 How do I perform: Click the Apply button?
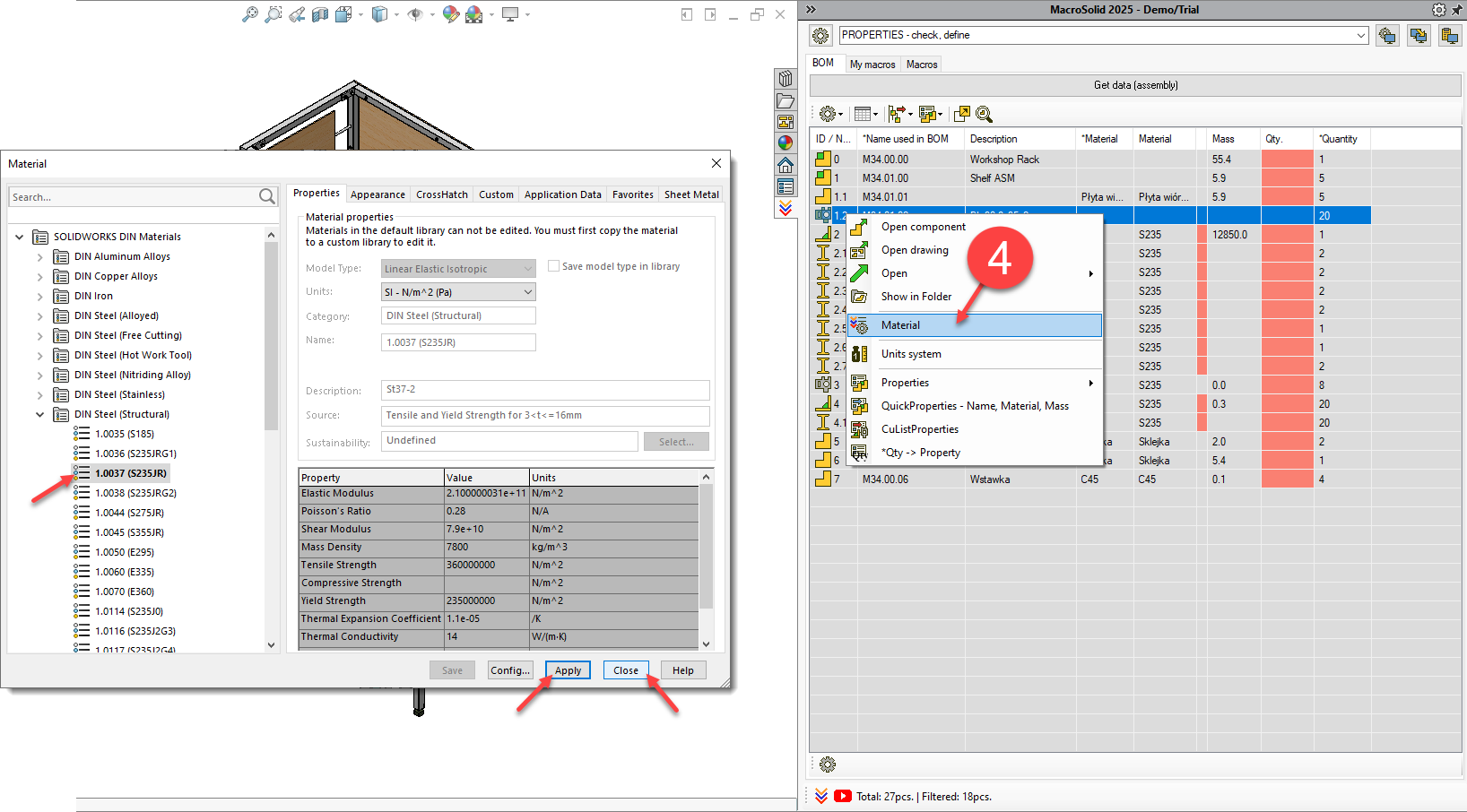(x=568, y=670)
